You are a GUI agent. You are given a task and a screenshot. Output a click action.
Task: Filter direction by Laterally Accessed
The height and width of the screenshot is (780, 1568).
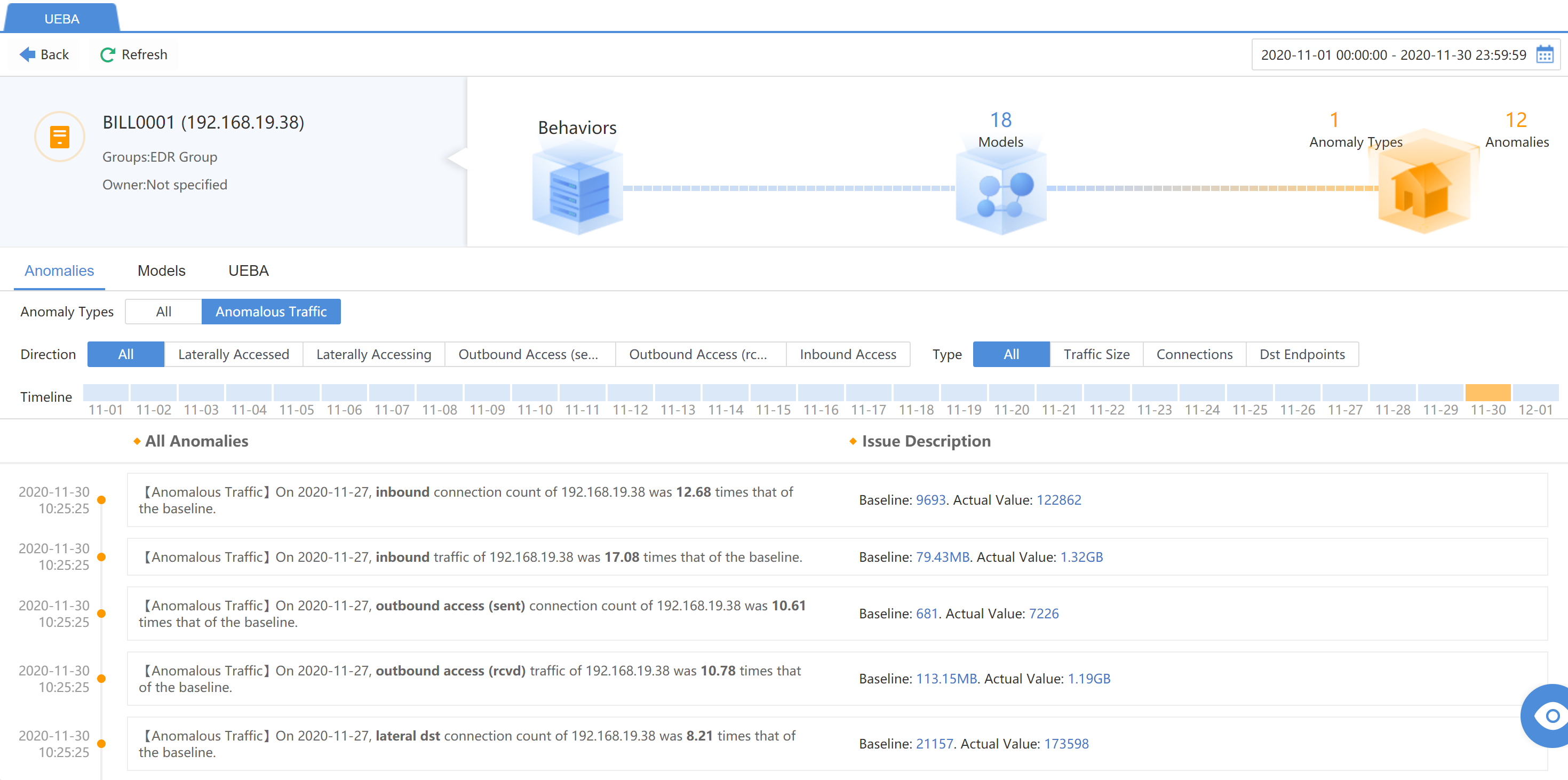tap(233, 354)
